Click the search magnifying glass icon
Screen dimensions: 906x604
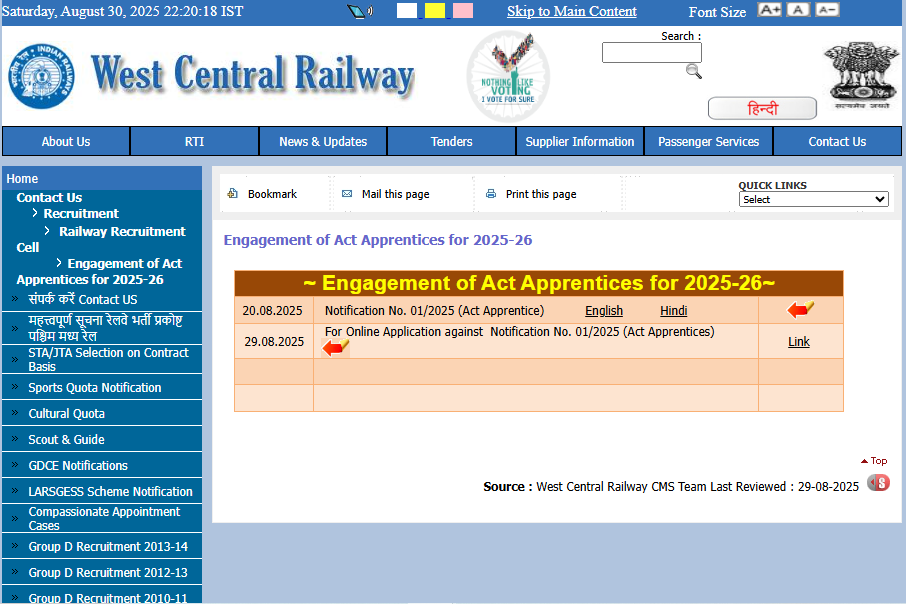click(693, 71)
